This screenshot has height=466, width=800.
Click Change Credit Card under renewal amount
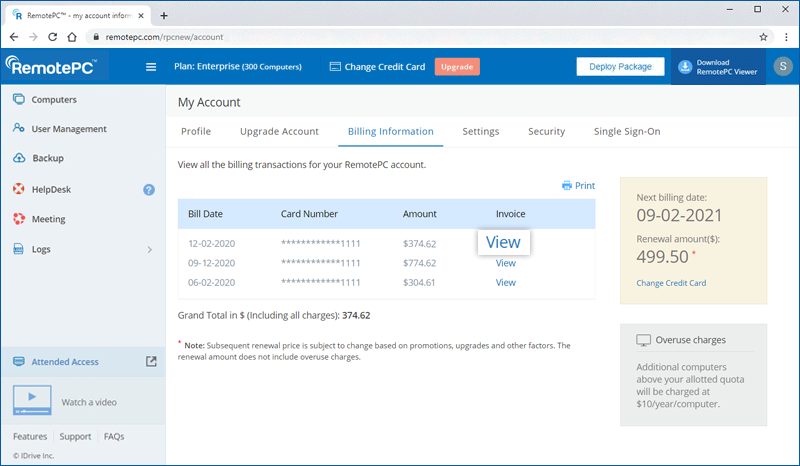tap(671, 283)
